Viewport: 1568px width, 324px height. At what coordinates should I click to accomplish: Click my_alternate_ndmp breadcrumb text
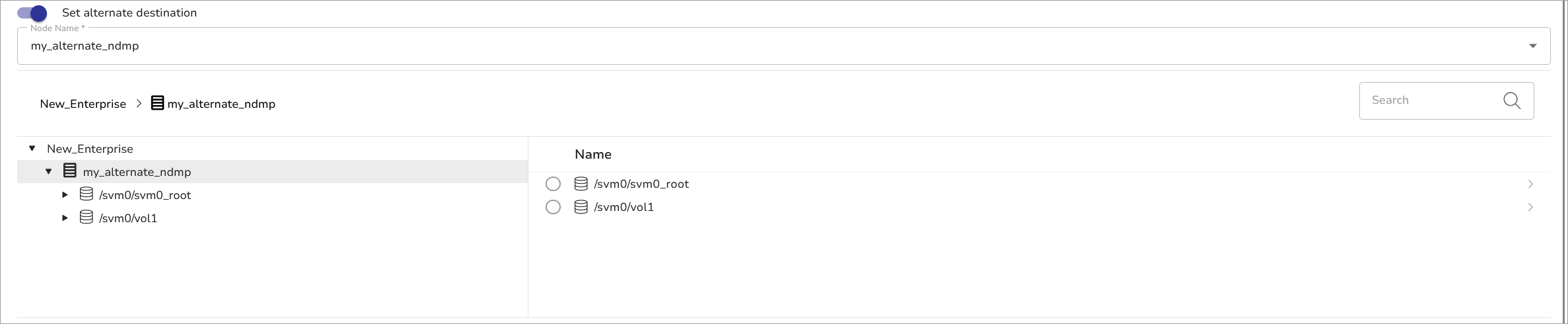pos(221,104)
